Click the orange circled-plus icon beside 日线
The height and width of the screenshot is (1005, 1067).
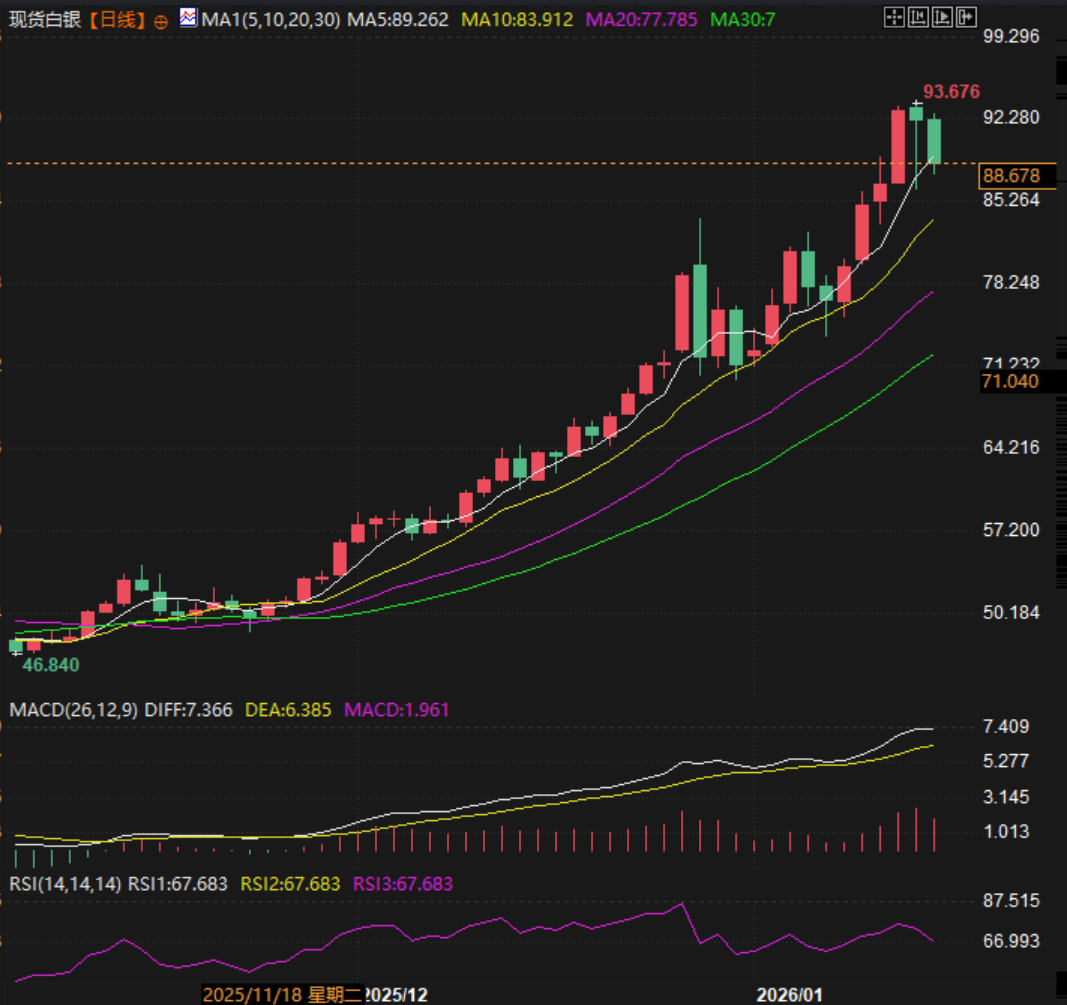click(x=161, y=20)
